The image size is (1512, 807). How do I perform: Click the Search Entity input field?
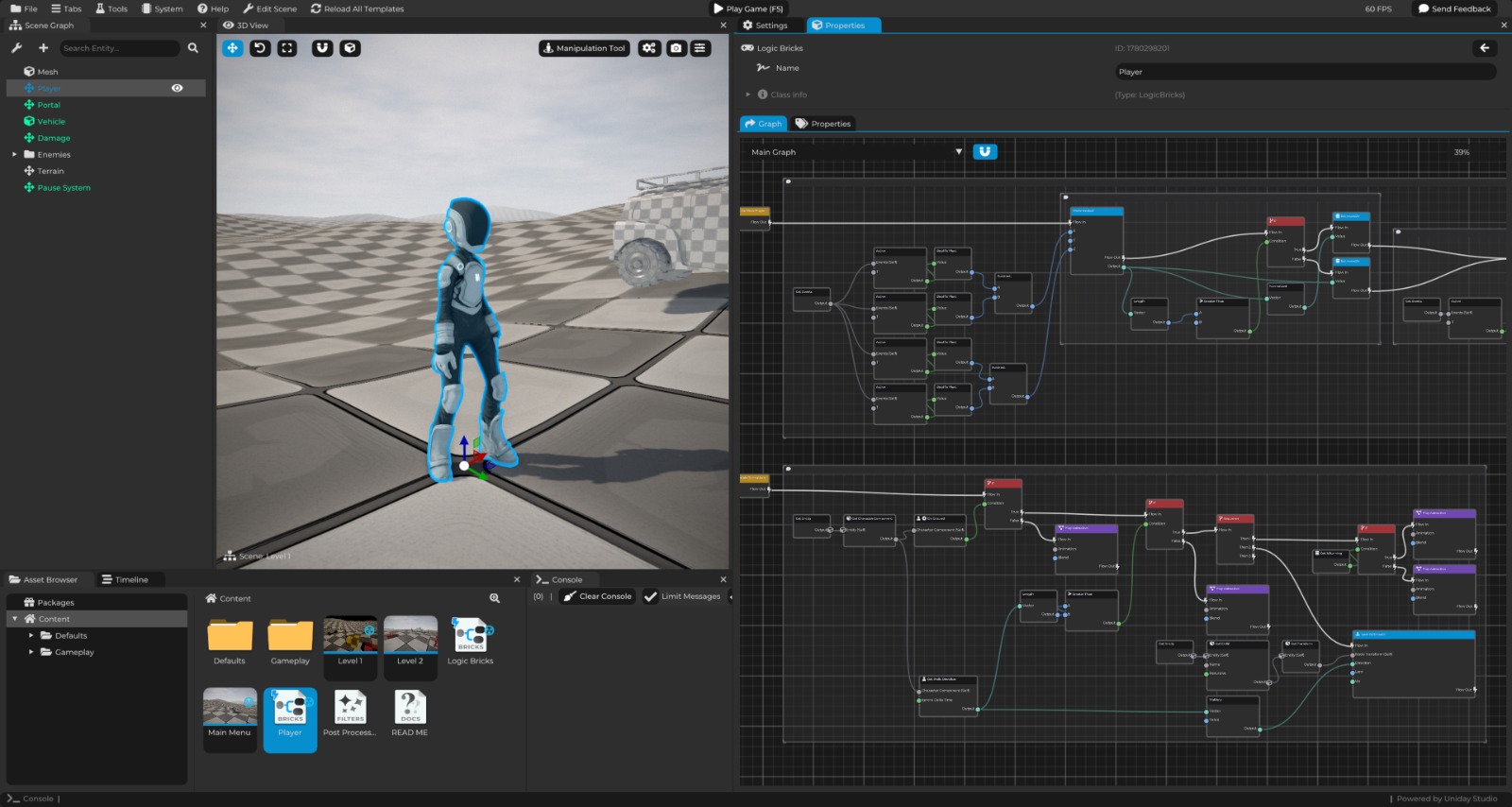pos(120,48)
